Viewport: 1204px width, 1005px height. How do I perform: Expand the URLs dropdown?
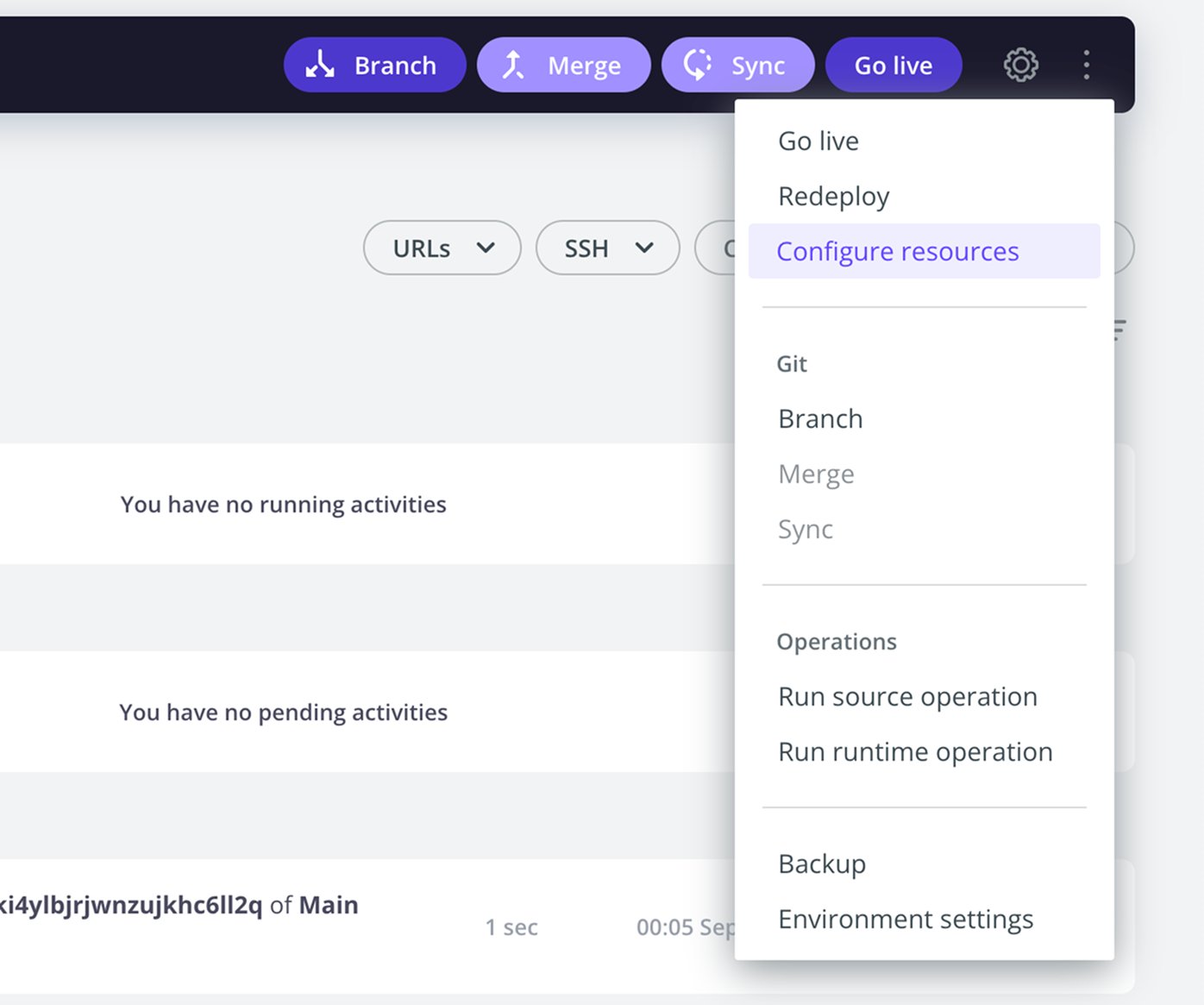pos(442,248)
